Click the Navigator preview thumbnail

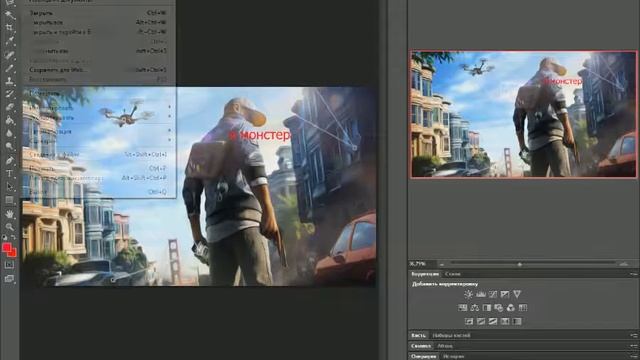pyautogui.click(x=523, y=114)
